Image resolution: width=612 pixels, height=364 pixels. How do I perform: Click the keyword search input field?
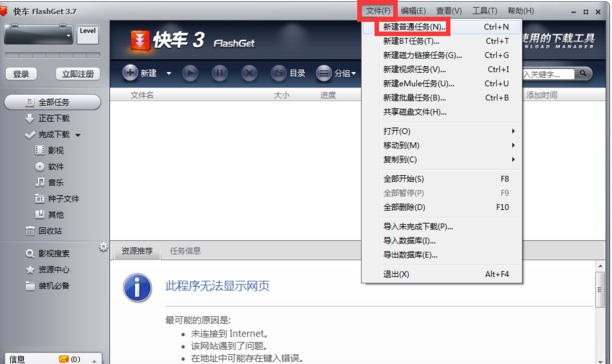coord(548,74)
